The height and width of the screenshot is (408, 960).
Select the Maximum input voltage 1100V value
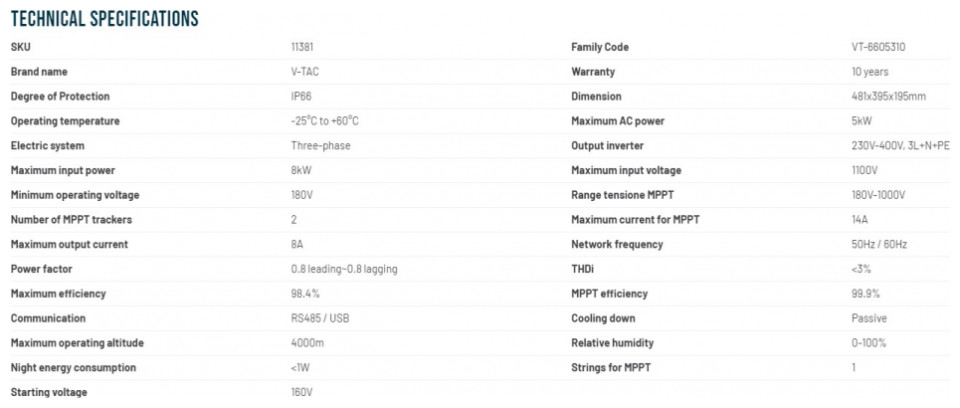[864, 170]
